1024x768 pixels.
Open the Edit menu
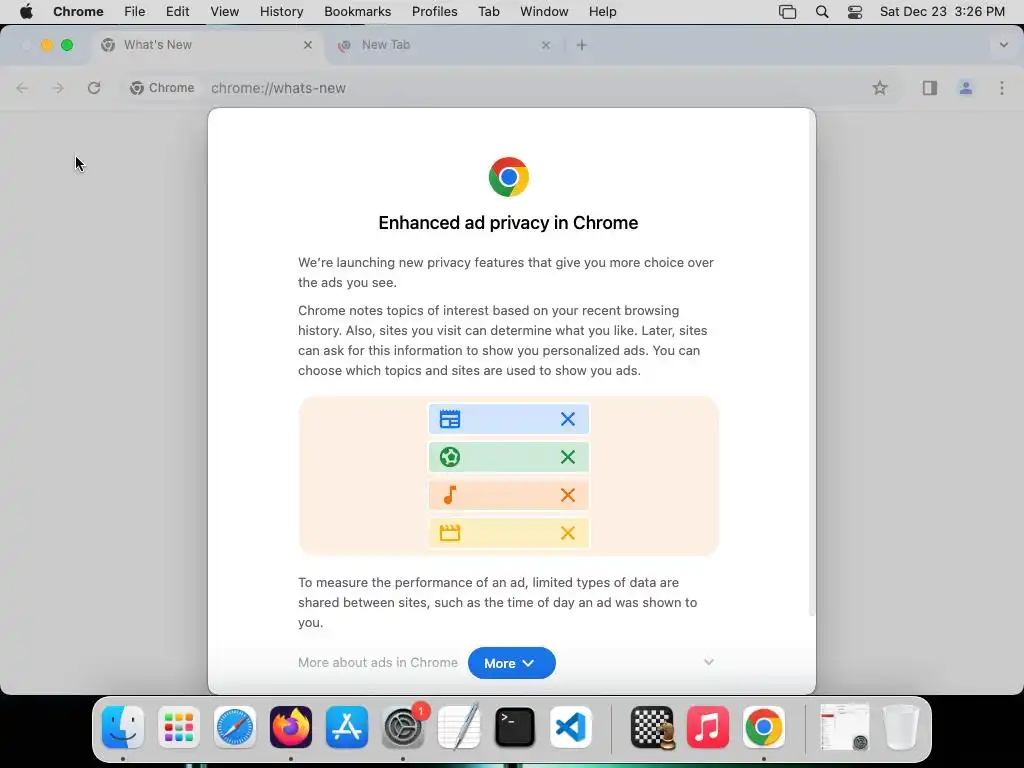[x=178, y=12]
